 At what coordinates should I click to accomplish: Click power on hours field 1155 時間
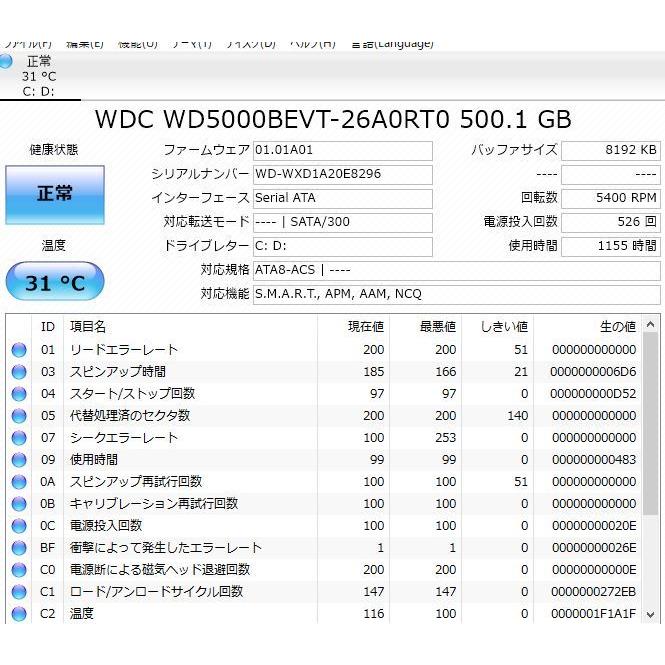(x=611, y=246)
